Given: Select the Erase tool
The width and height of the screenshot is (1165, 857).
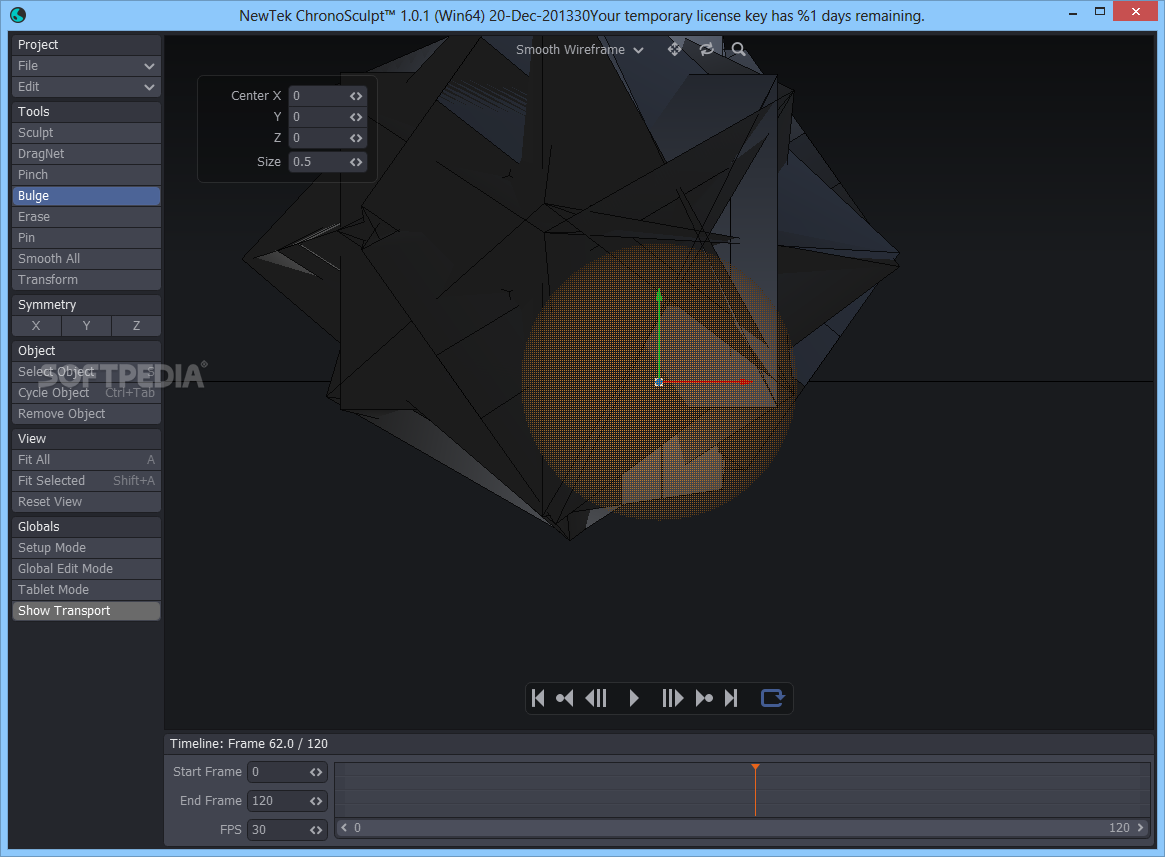Looking at the screenshot, I should click(x=86, y=216).
